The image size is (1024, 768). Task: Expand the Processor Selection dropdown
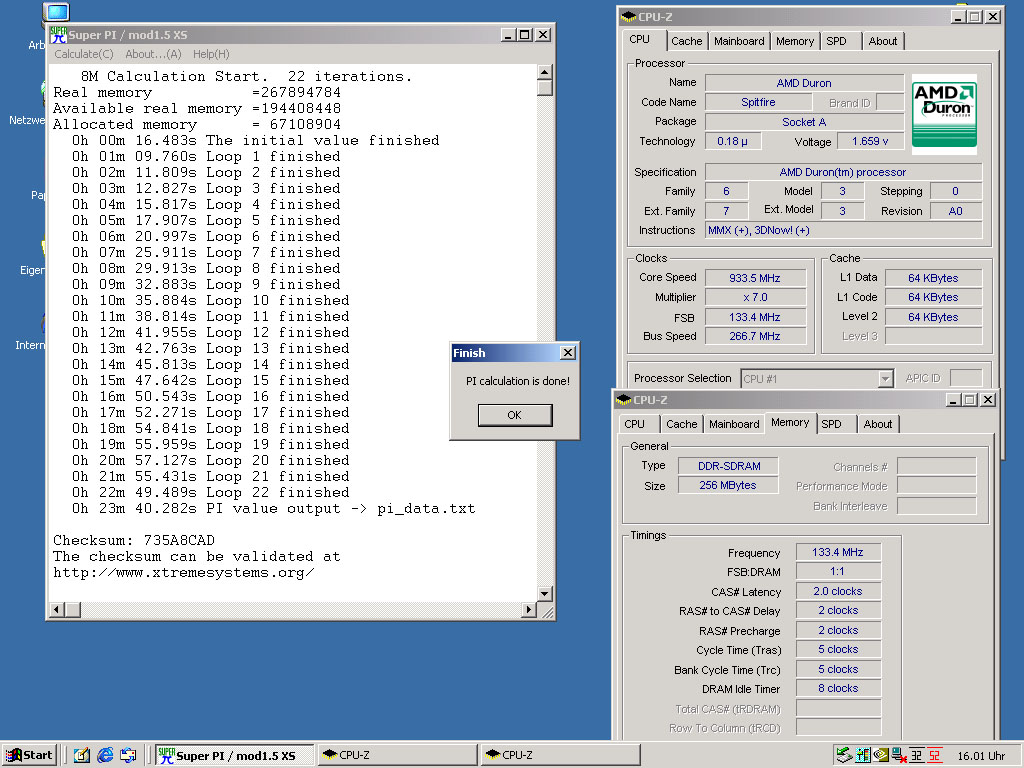[x=884, y=378]
